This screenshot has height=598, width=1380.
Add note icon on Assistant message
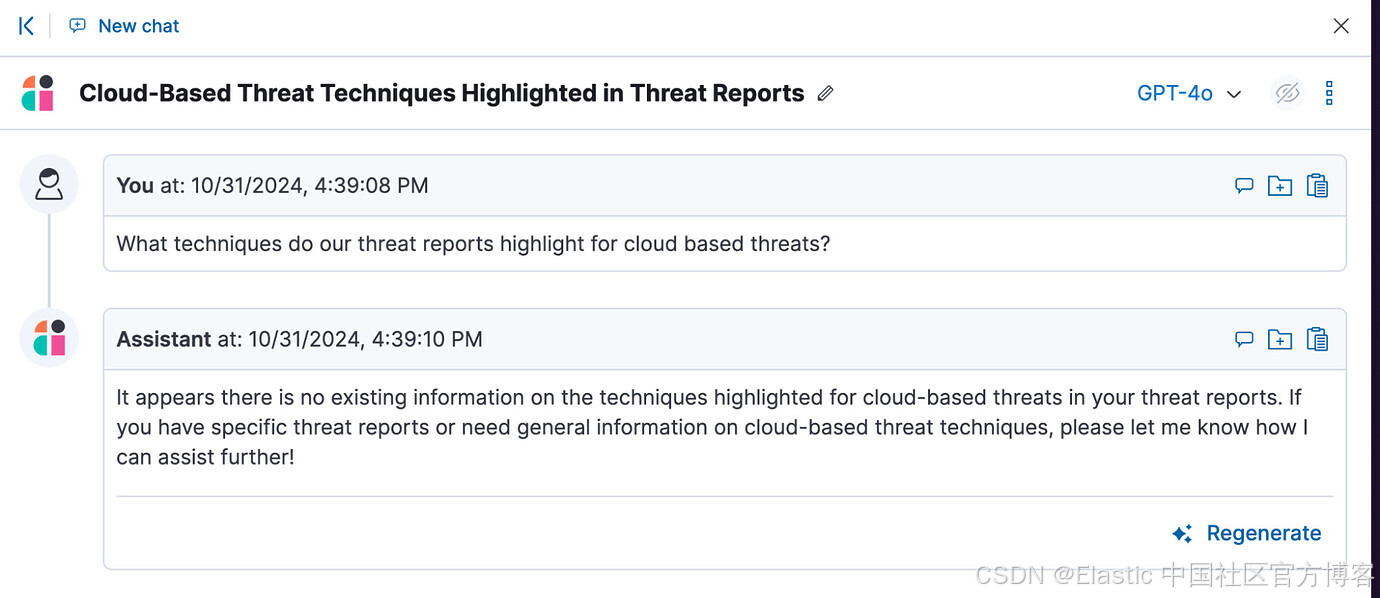[x=1244, y=339]
